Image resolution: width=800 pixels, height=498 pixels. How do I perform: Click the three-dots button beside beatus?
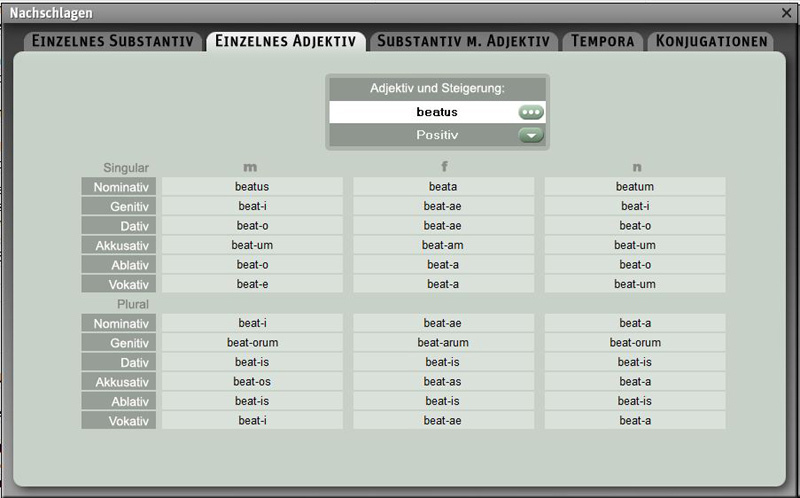531,112
